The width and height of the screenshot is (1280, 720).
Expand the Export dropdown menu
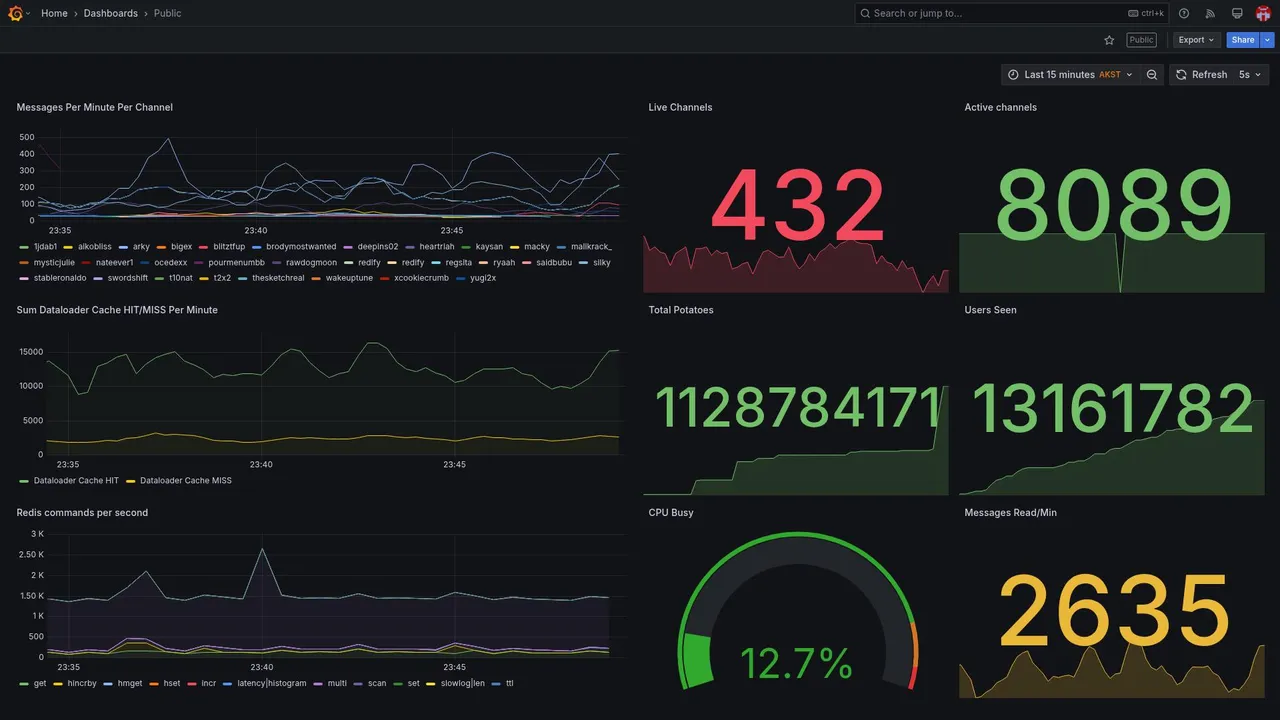click(1197, 40)
